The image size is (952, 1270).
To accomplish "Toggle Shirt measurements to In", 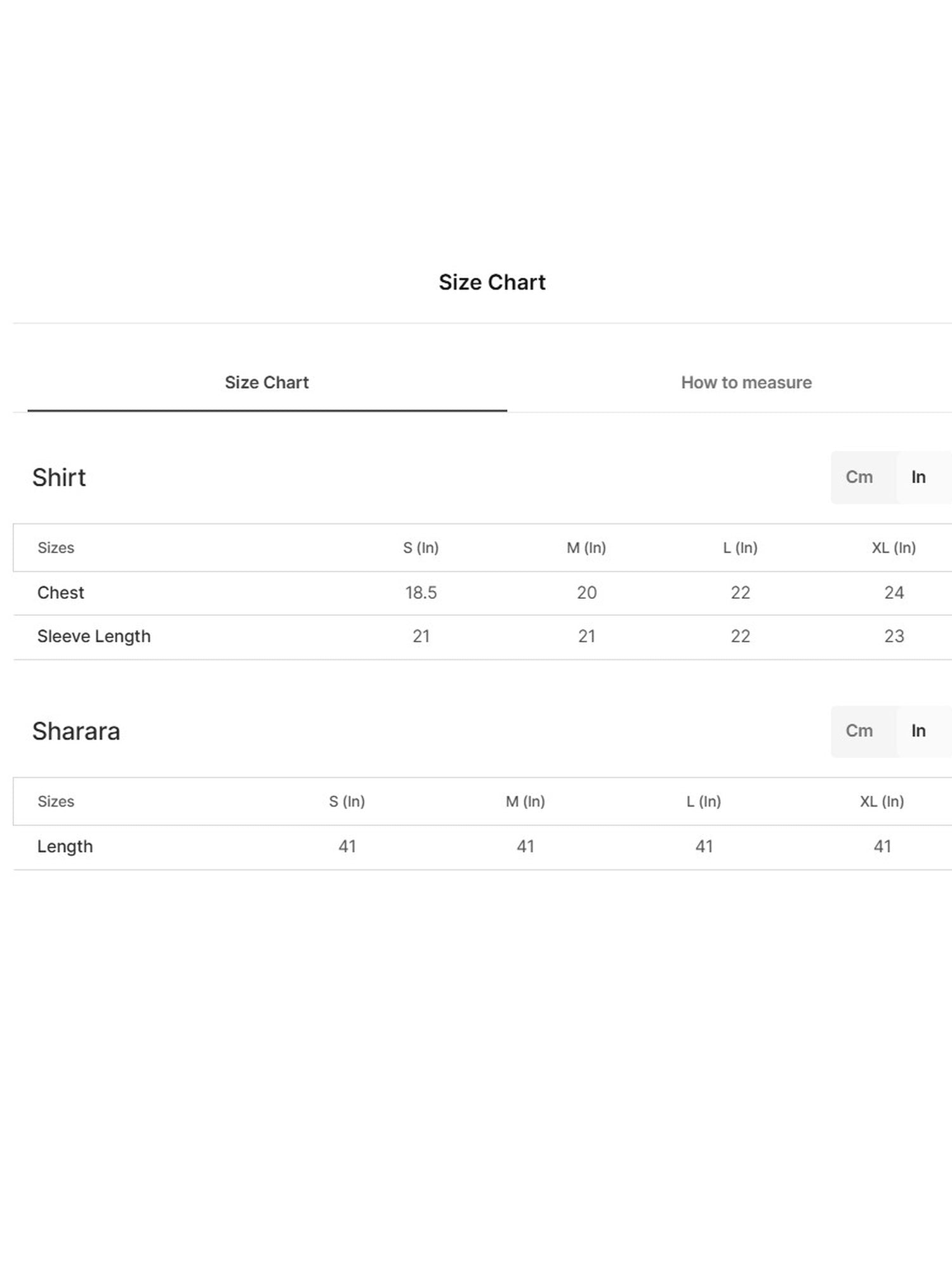I will 918,477.
